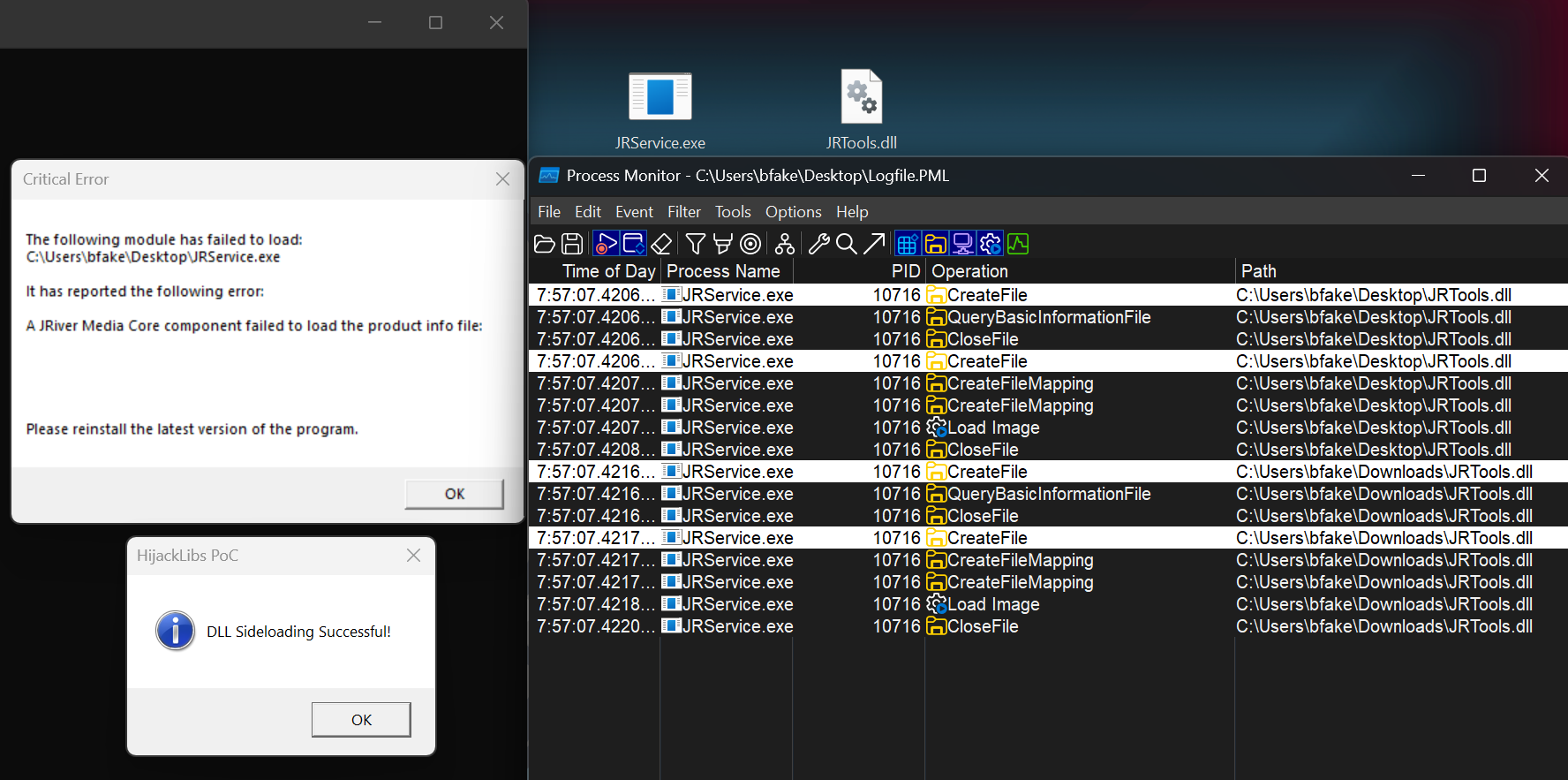Open the Tools menu

(733, 212)
